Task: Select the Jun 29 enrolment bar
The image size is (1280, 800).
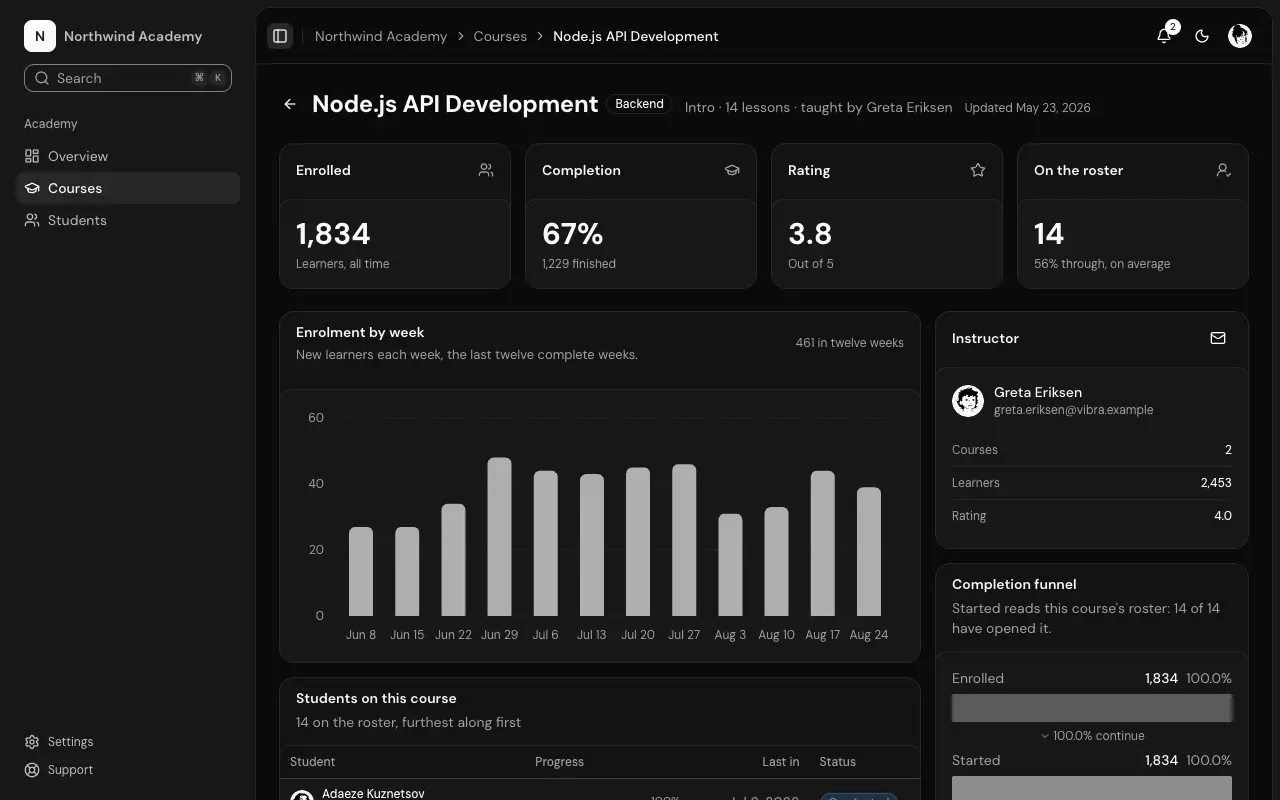Action: point(499,537)
